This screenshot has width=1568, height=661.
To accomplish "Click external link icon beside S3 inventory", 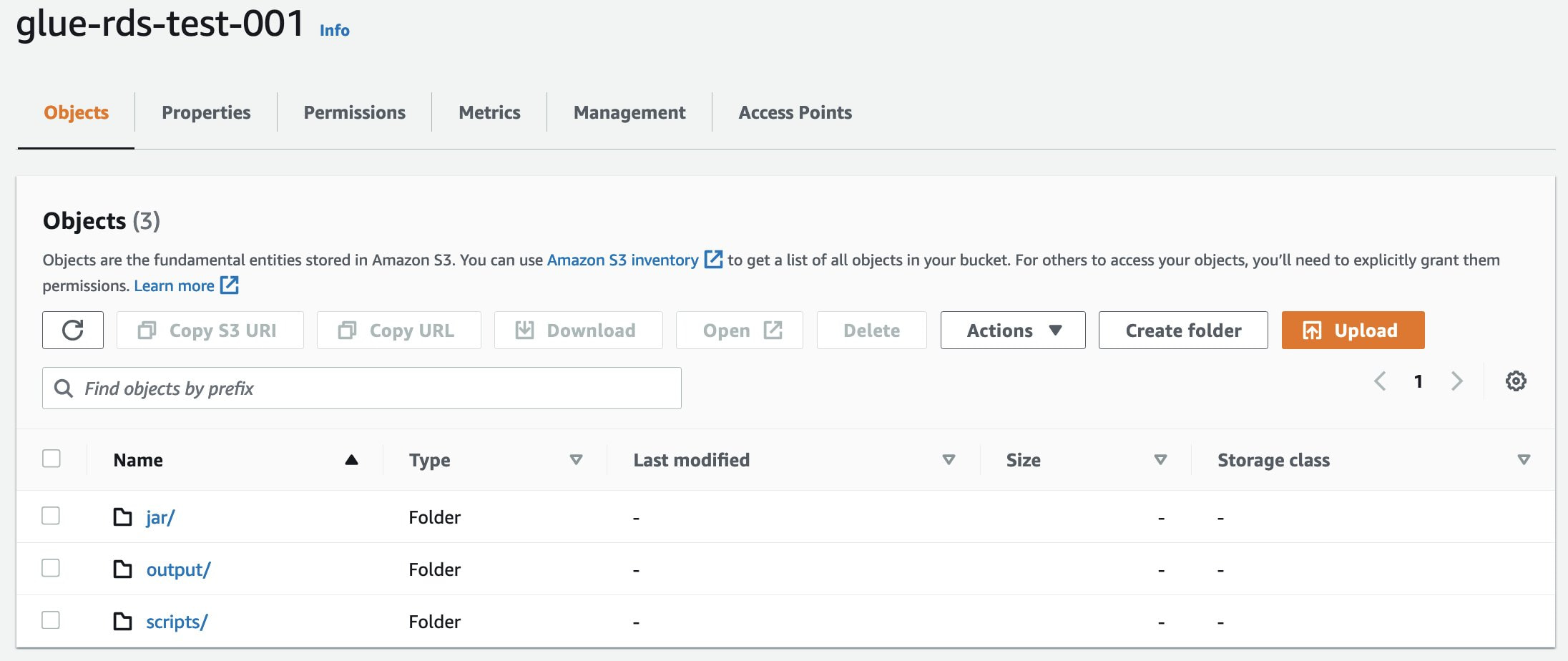I will (713, 259).
